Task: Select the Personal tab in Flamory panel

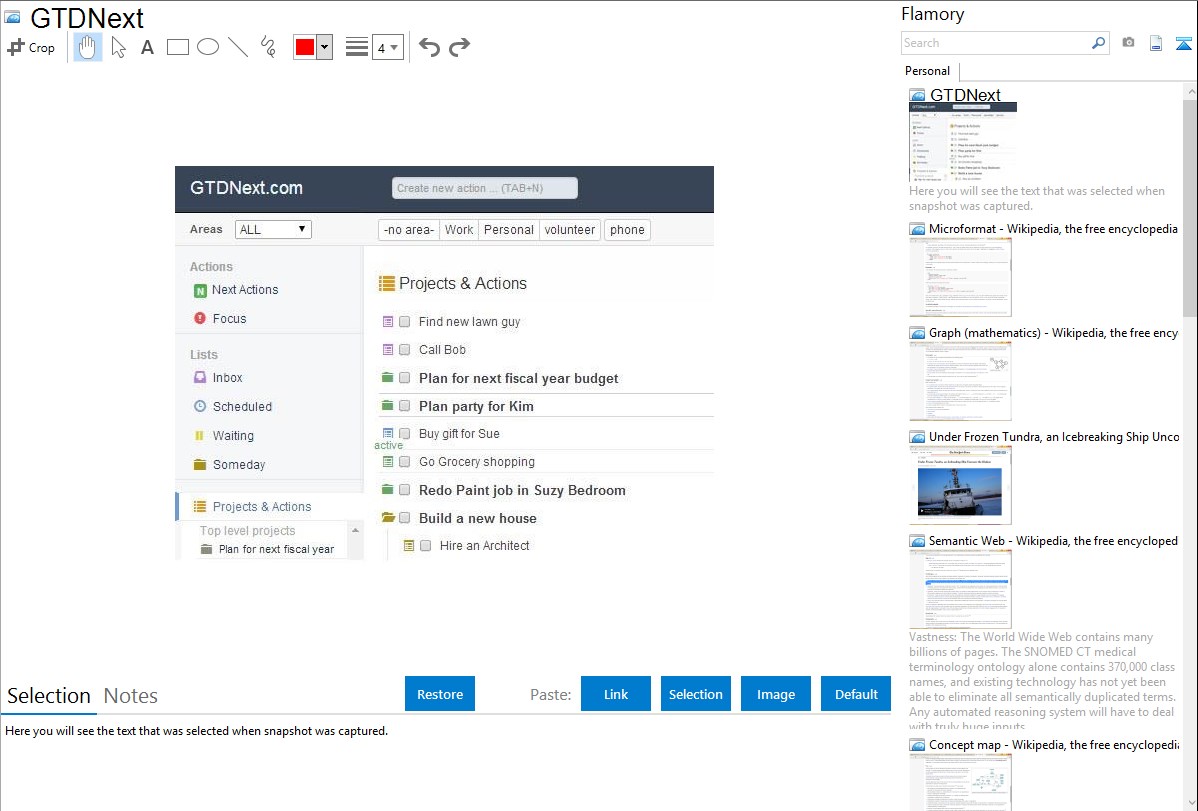Action: pyautogui.click(x=928, y=71)
